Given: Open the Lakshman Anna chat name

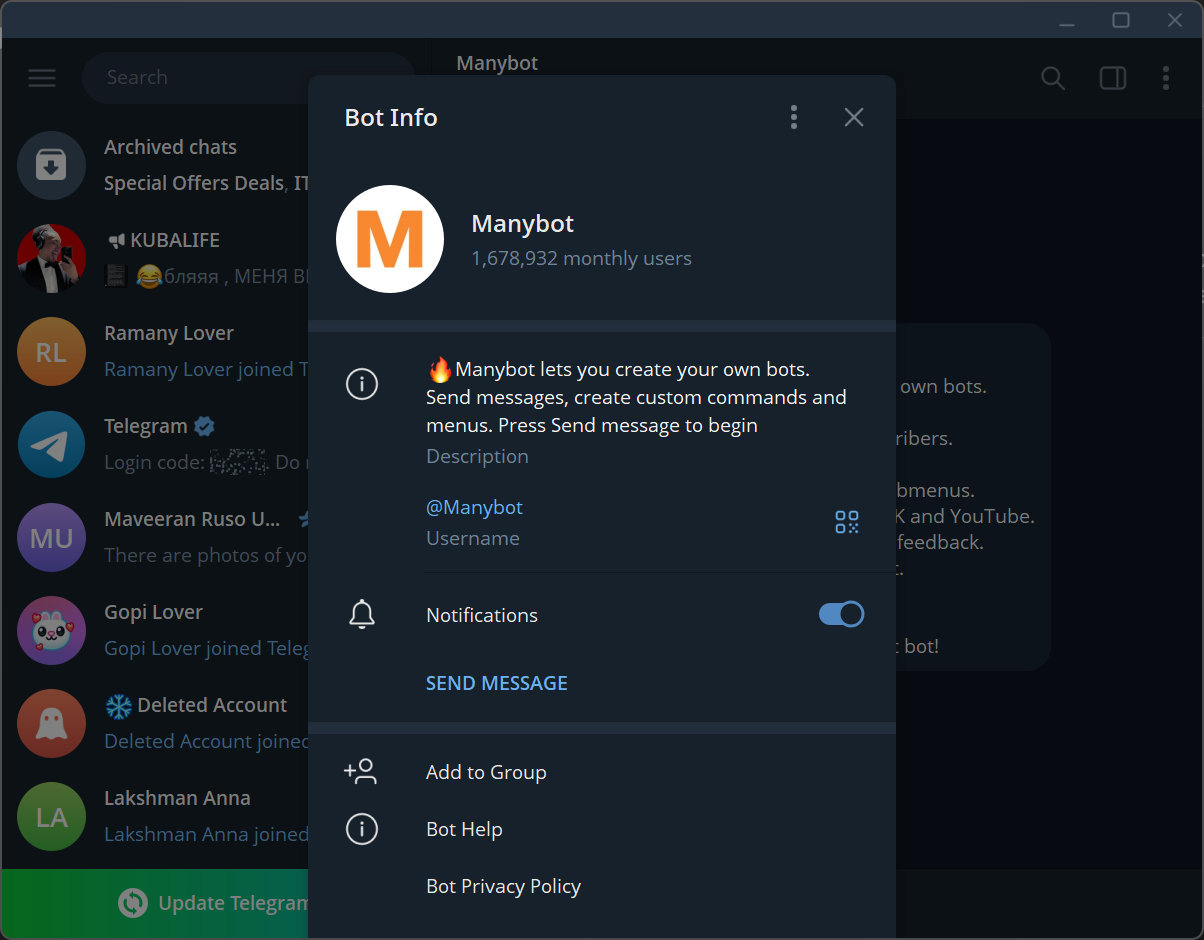Looking at the screenshot, I should pos(177,798).
